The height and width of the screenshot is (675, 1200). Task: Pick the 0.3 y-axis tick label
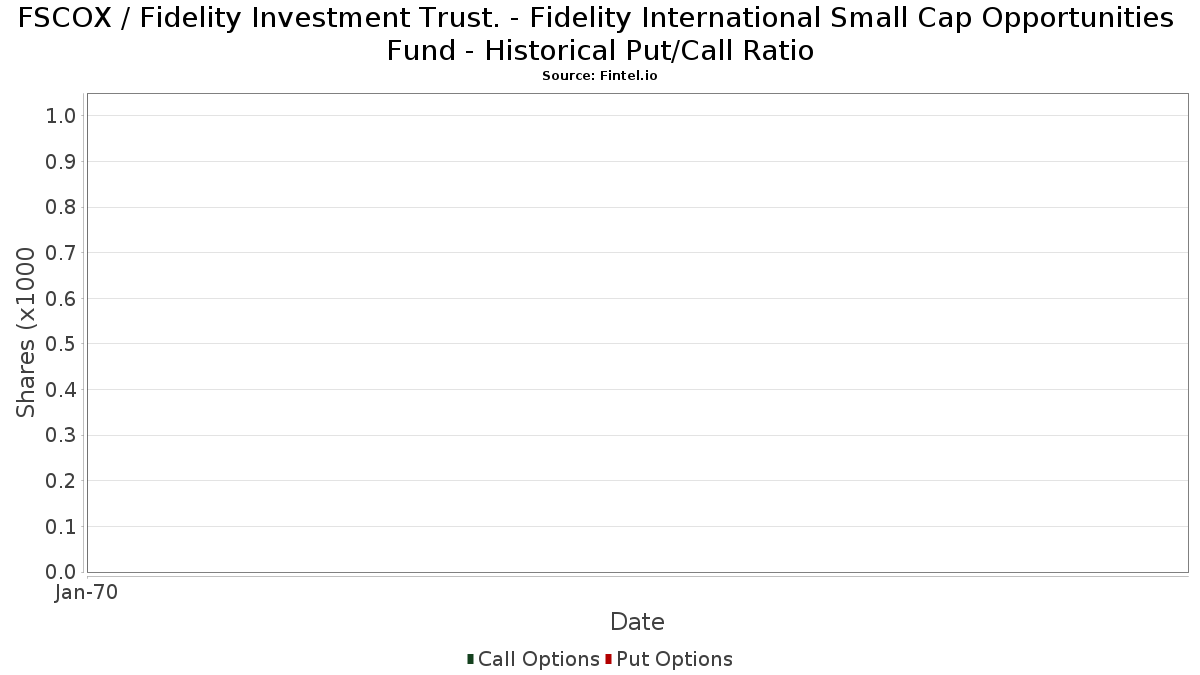click(61, 435)
